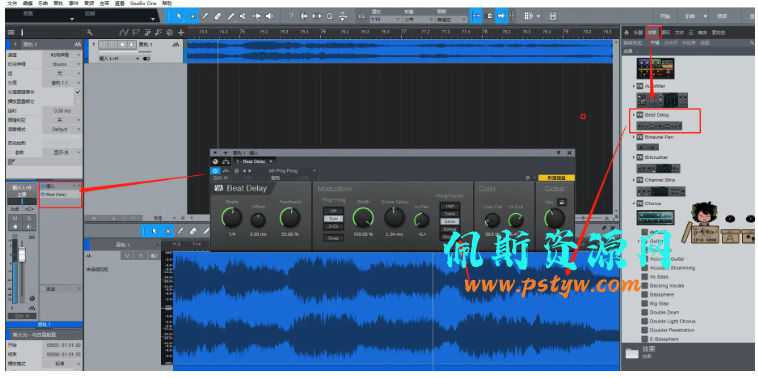
Task: Click the question mark help icon
Action: pos(291,16)
